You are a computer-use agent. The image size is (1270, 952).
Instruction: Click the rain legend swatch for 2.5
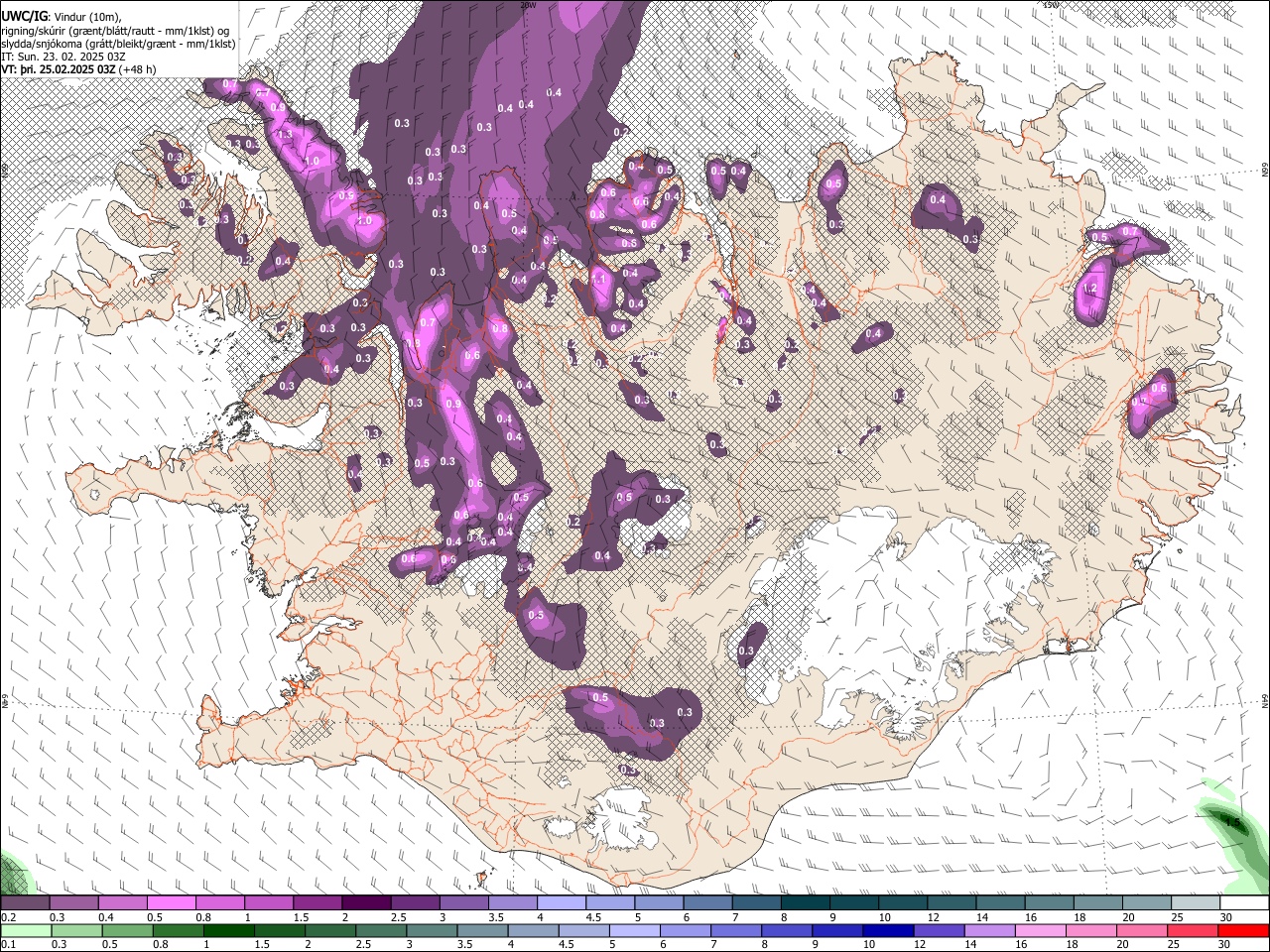(x=380, y=930)
